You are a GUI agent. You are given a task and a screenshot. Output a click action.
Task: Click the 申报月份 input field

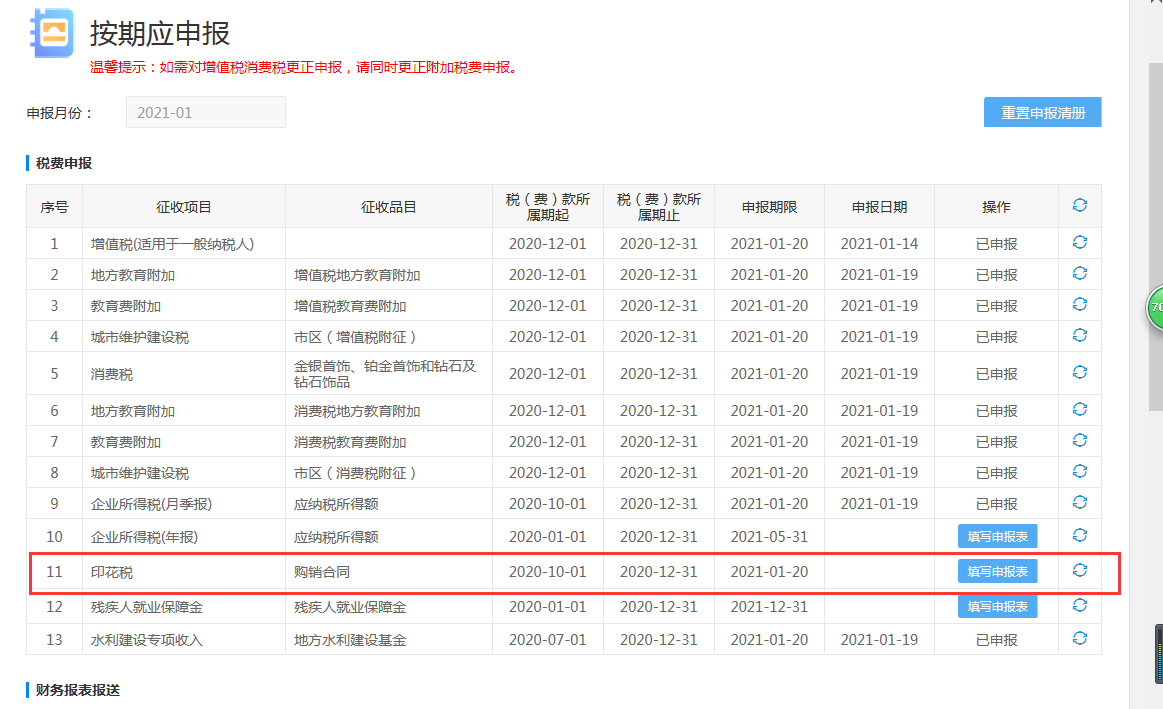pos(205,112)
